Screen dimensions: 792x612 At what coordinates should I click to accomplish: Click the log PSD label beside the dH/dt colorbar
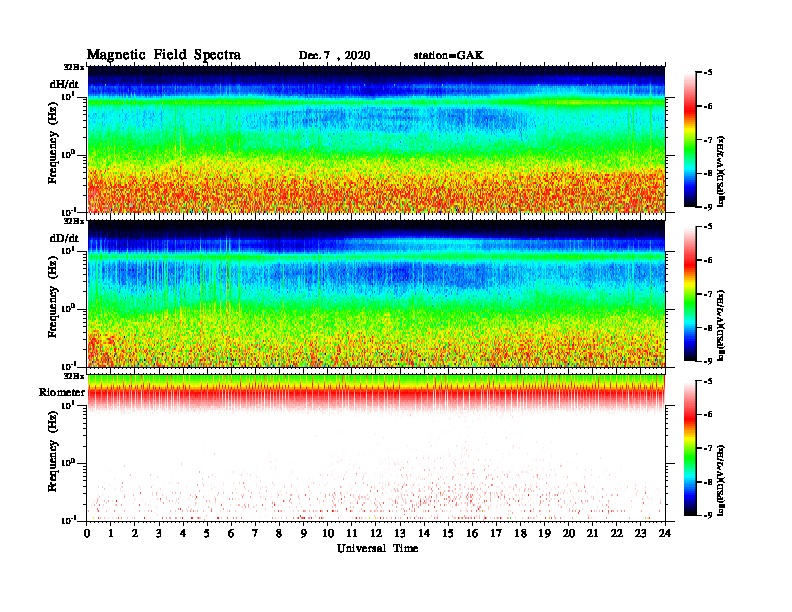pos(721,171)
